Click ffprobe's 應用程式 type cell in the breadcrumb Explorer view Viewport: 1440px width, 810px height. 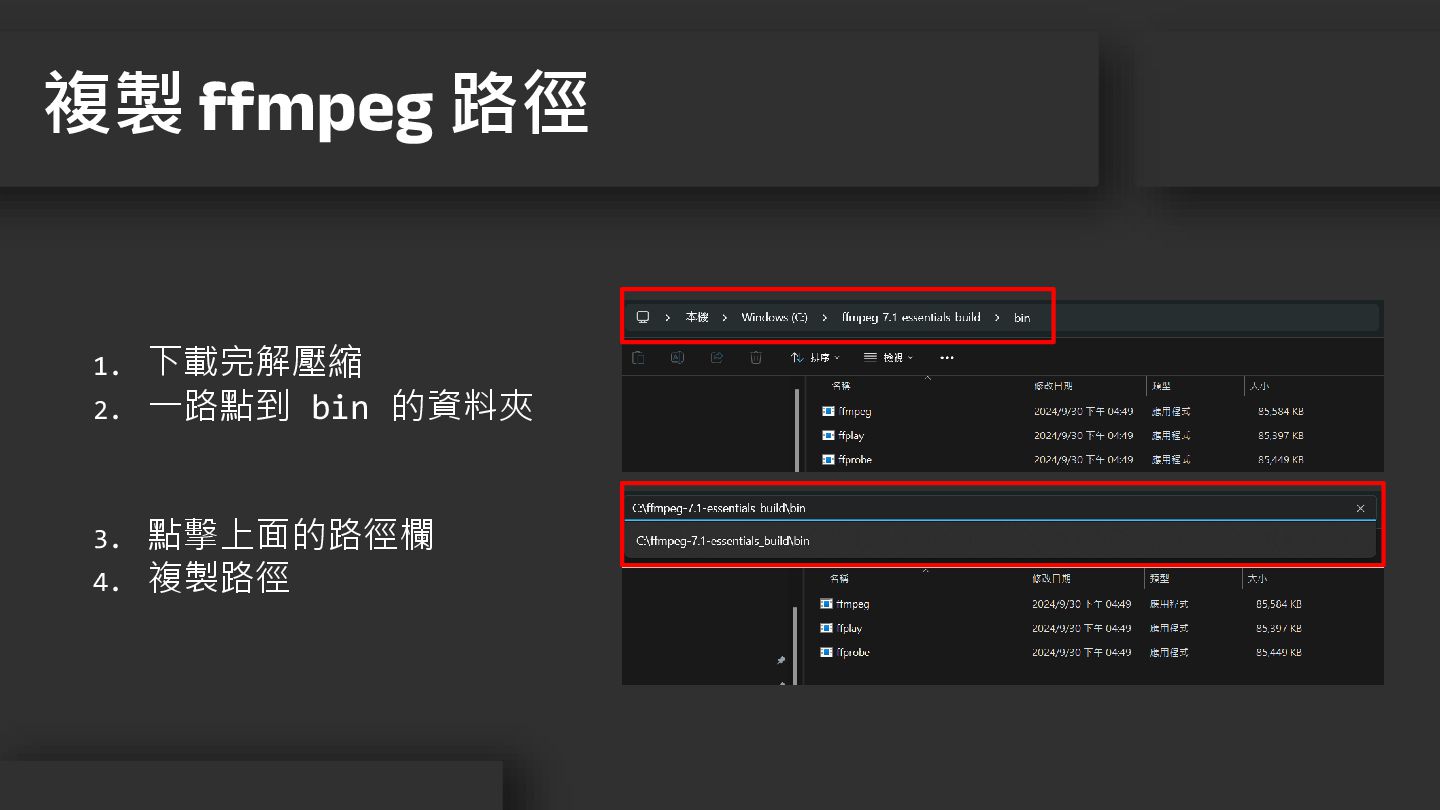(x=1171, y=460)
